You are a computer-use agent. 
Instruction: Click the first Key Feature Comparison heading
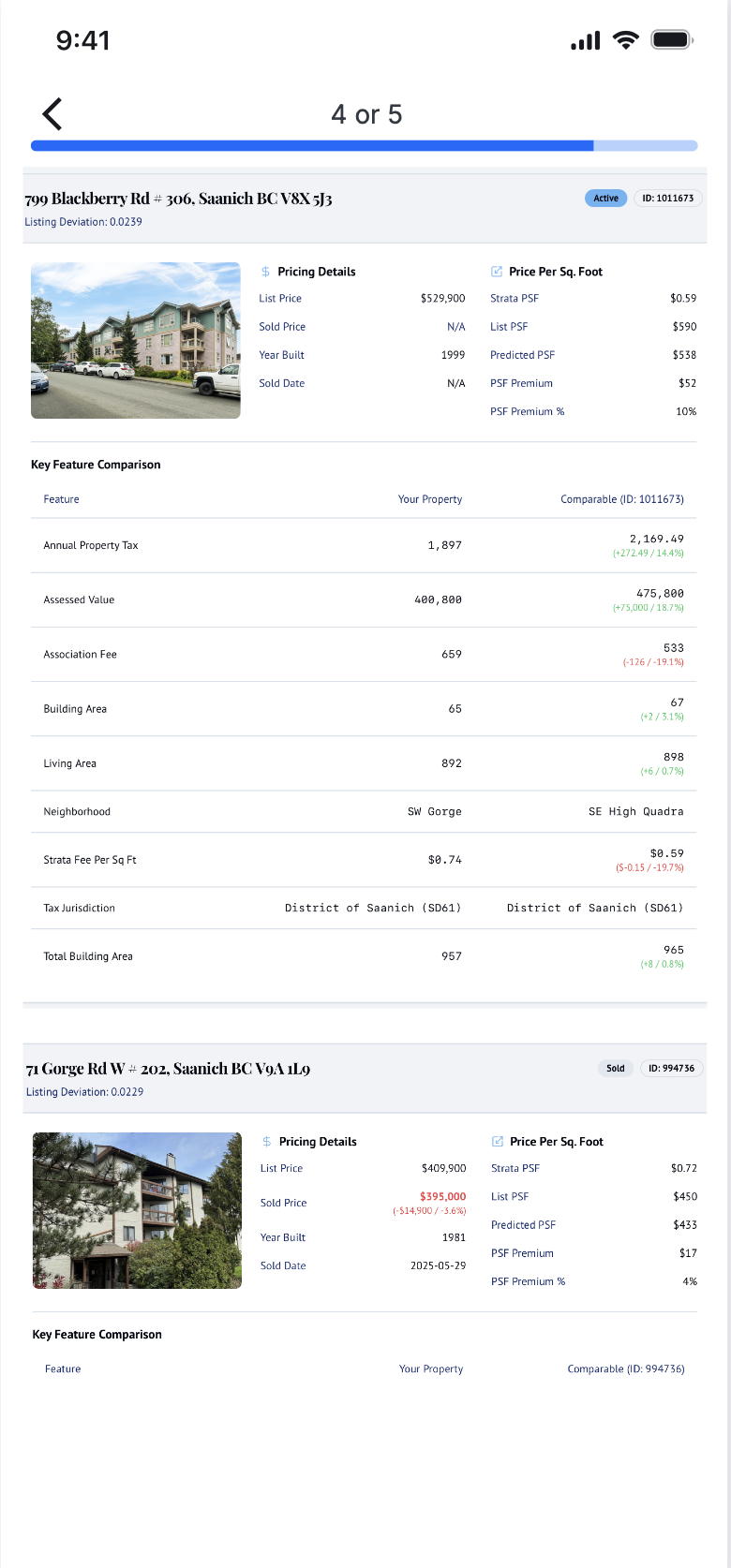click(96, 465)
